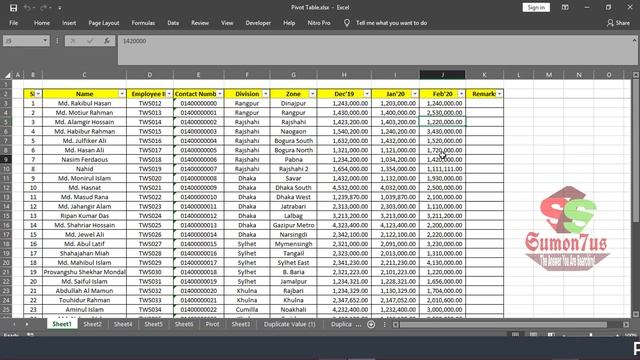This screenshot has height=360, width=640.
Task: Open the Feb'20 filter dropdown
Action: coord(461,94)
